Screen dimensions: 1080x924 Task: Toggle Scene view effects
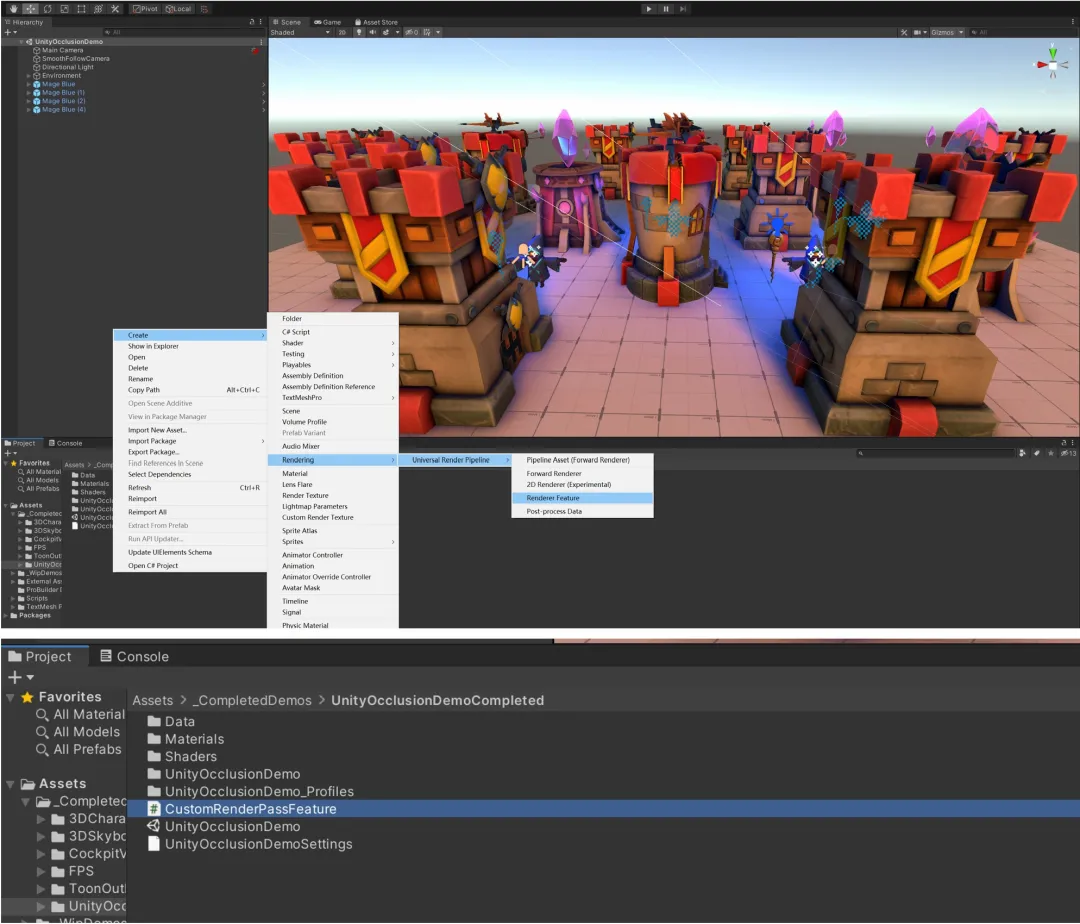pyautogui.click(x=386, y=32)
